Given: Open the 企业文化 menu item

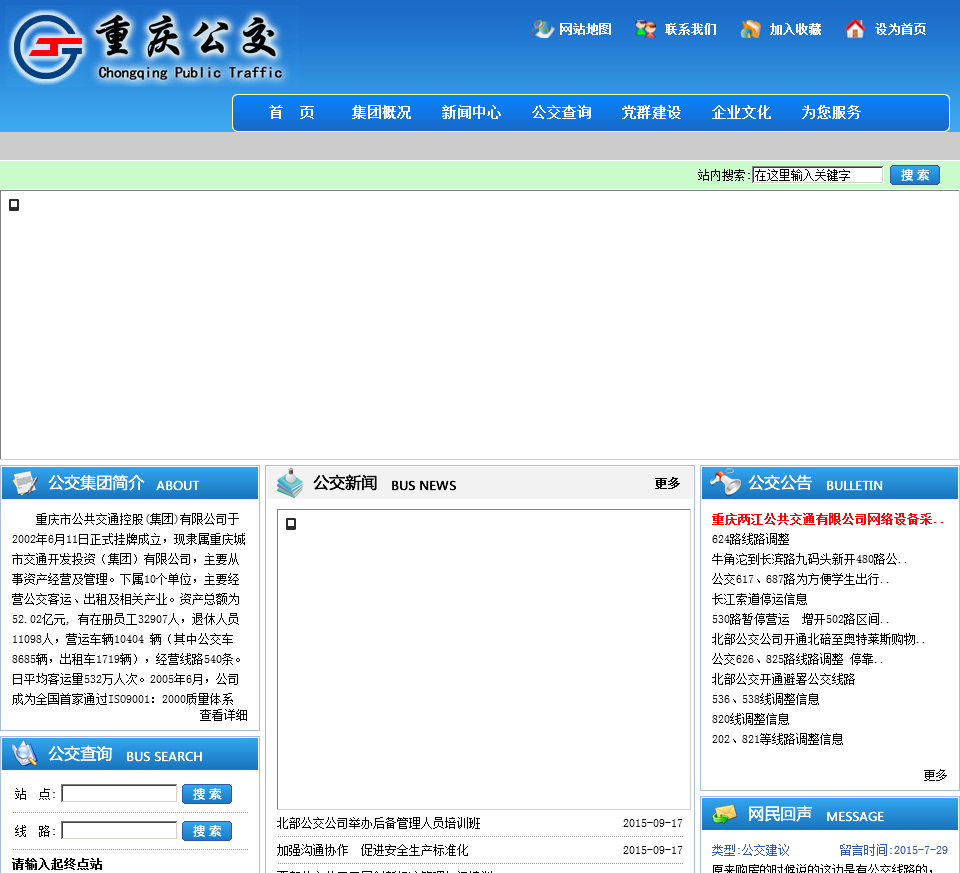Looking at the screenshot, I should pyautogui.click(x=741, y=113).
